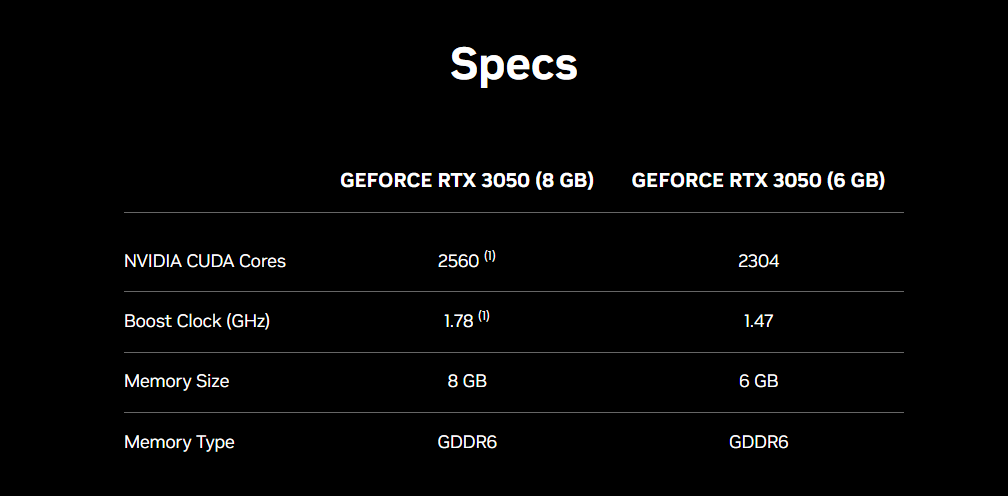Click the Memory Type row label
Image resolution: width=1008 pixels, height=496 pixels.
tap(179, 441)
